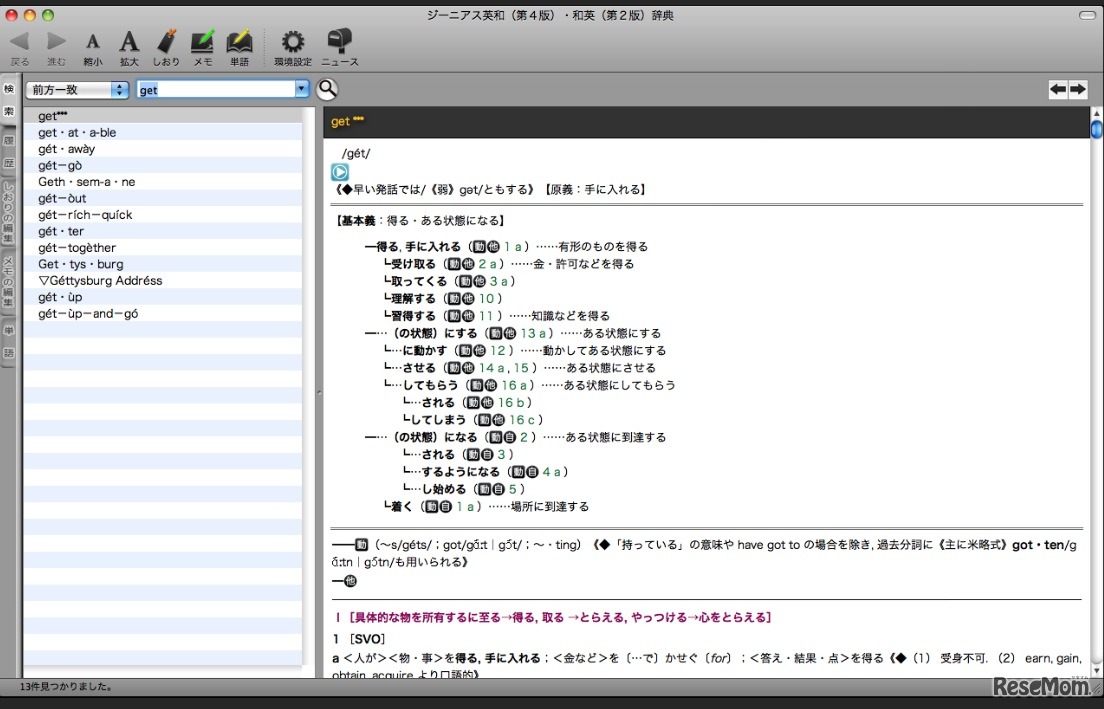
Task: Open the search field history dropdown arrow
Action: coord(301,89)
